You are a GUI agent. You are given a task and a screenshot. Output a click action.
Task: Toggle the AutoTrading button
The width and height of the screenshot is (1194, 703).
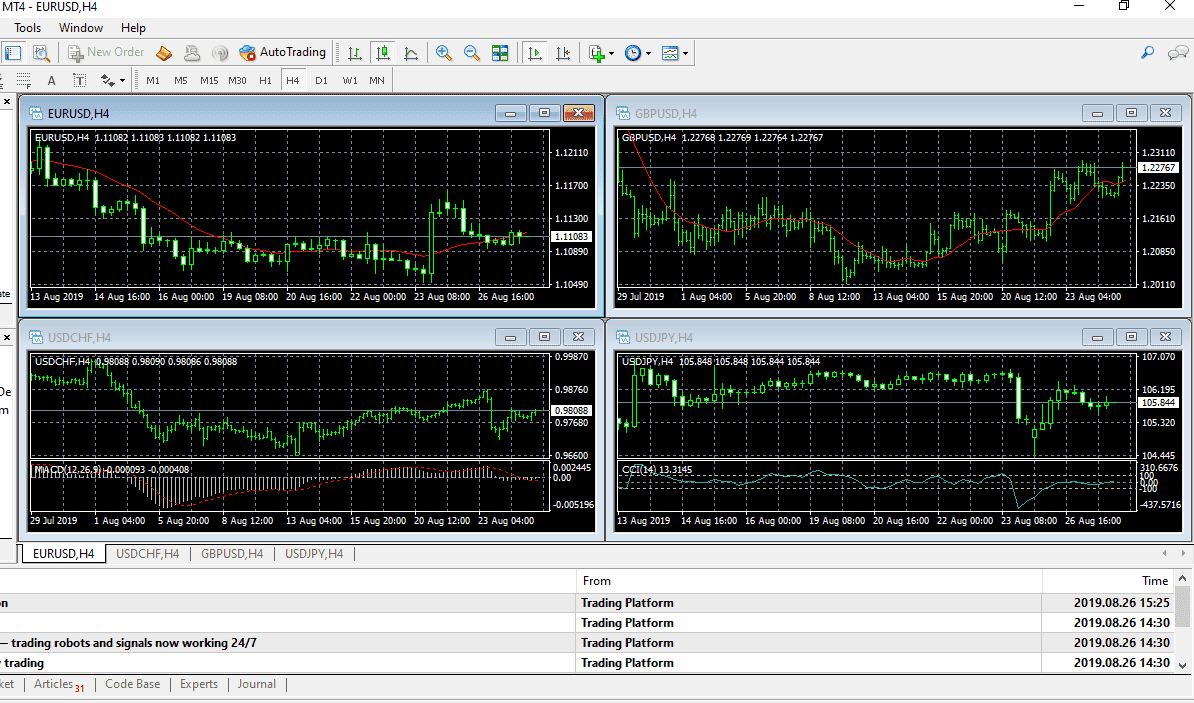pos(283,52)
